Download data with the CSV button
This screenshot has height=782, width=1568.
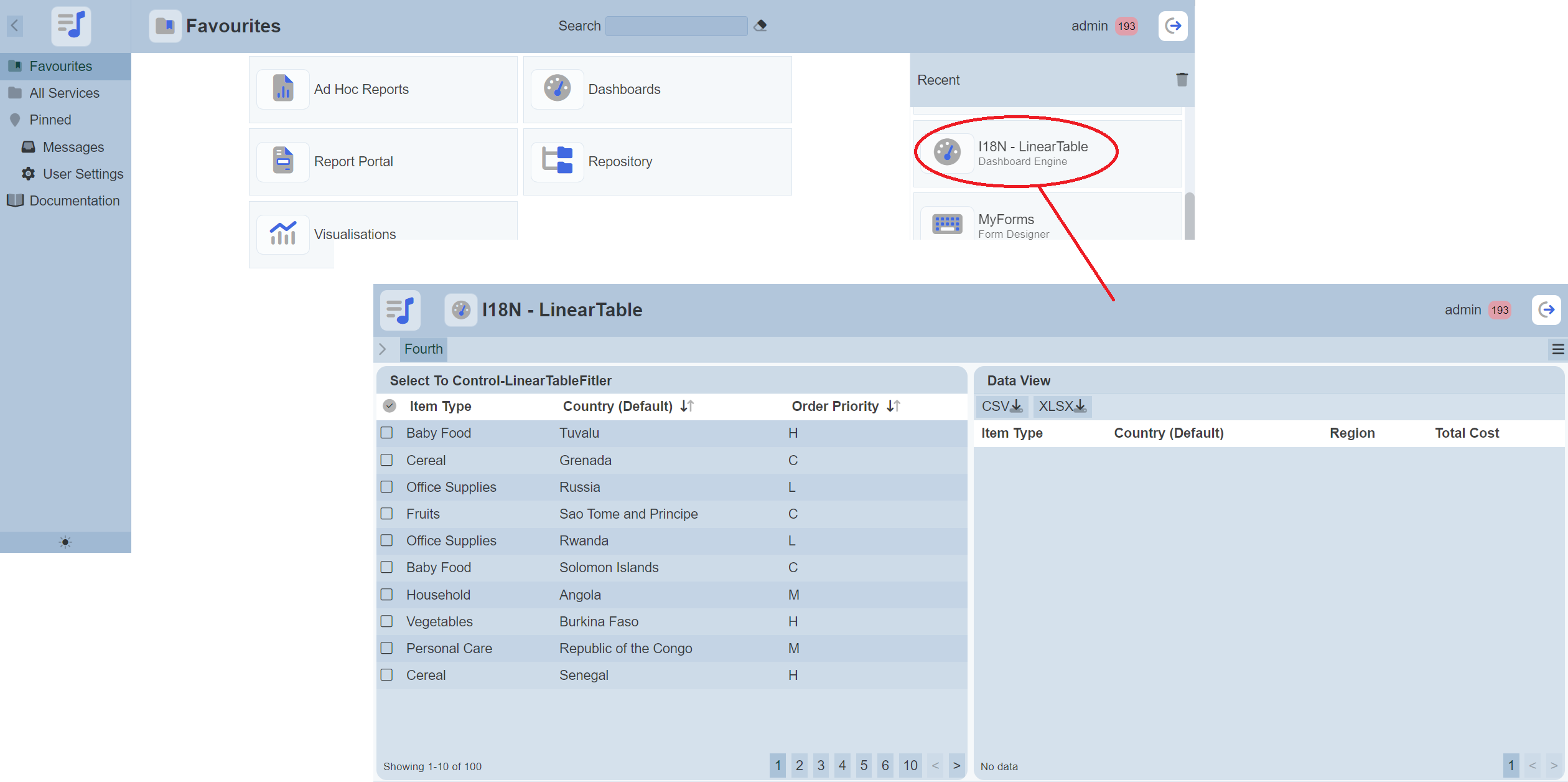[1001, 407]
